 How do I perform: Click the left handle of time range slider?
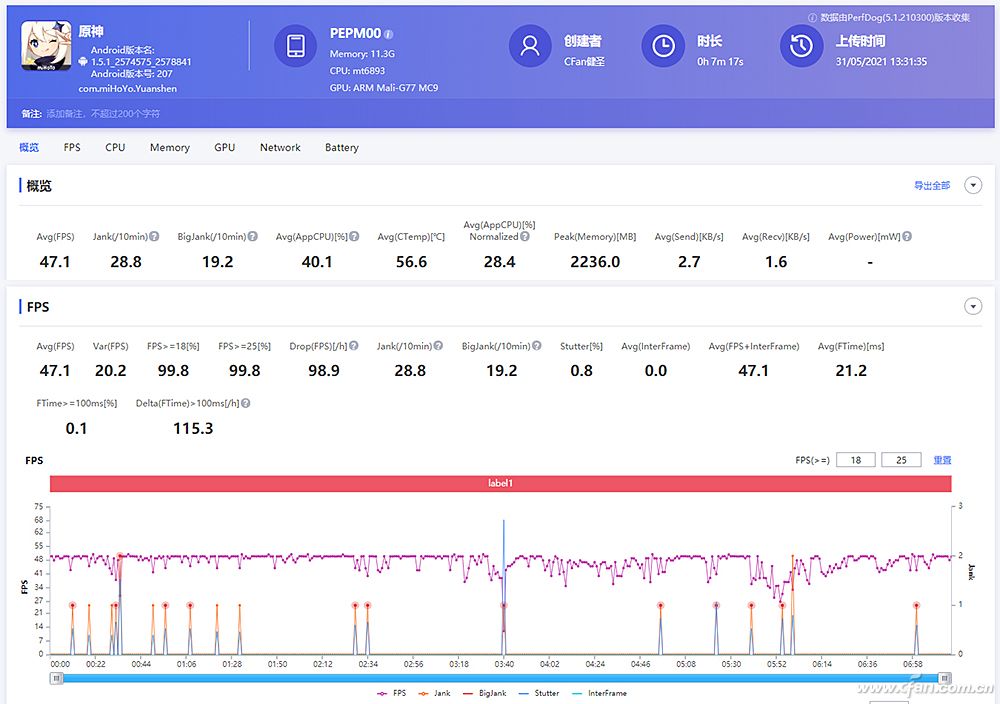(57, 678)
